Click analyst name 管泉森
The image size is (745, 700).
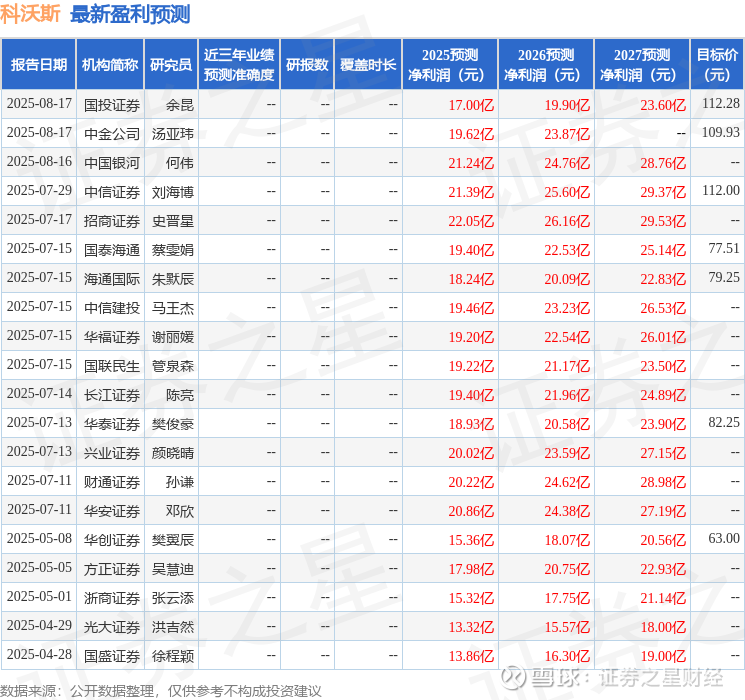(x=172, y=365)
